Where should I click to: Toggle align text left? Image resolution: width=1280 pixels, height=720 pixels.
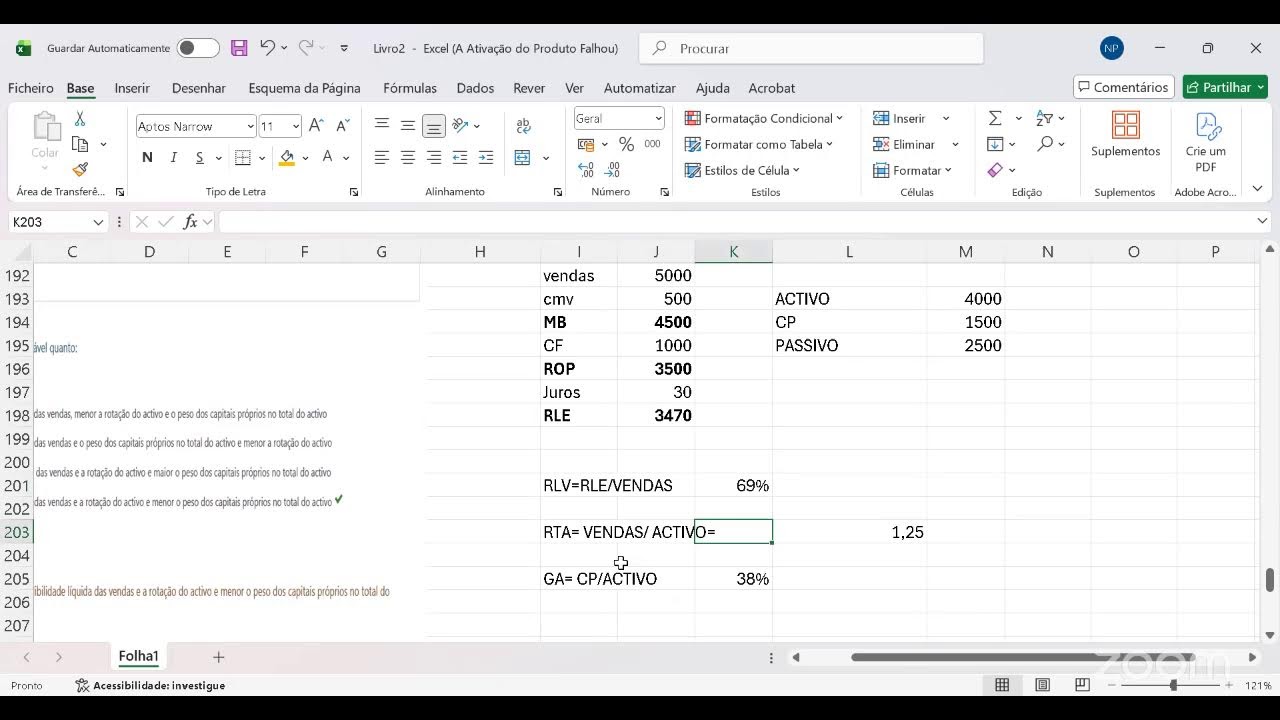382,158
